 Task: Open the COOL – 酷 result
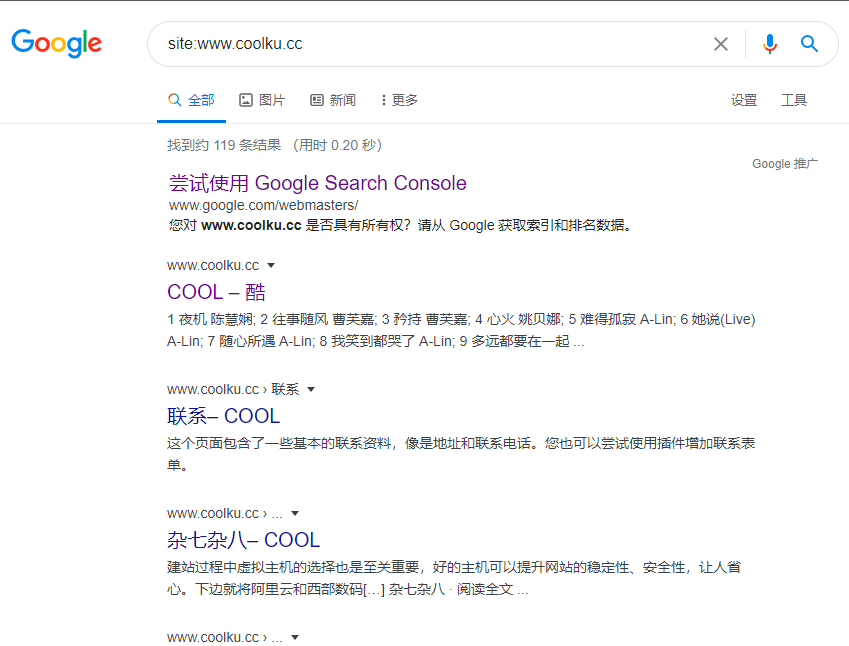217,292
